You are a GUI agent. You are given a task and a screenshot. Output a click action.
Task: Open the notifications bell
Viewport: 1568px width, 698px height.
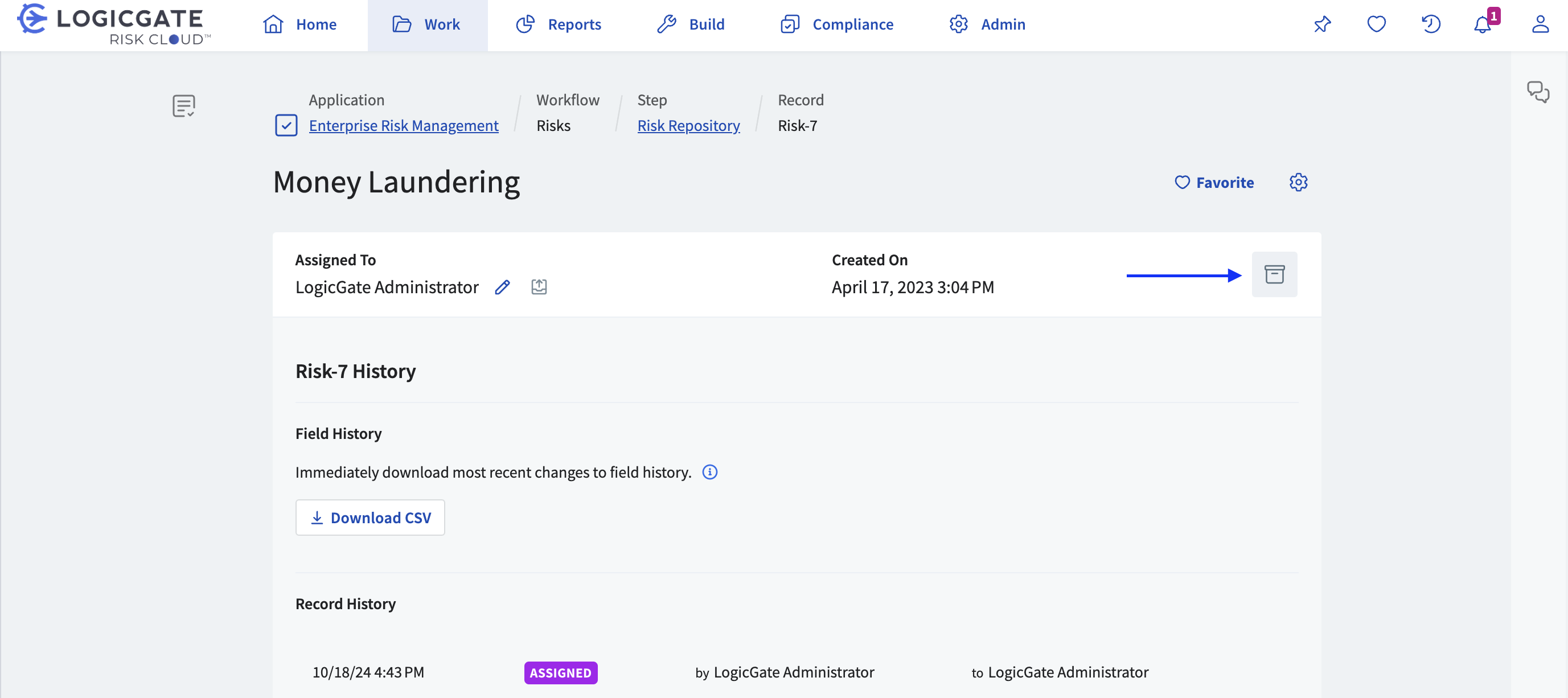click(x=1483, y=24)
